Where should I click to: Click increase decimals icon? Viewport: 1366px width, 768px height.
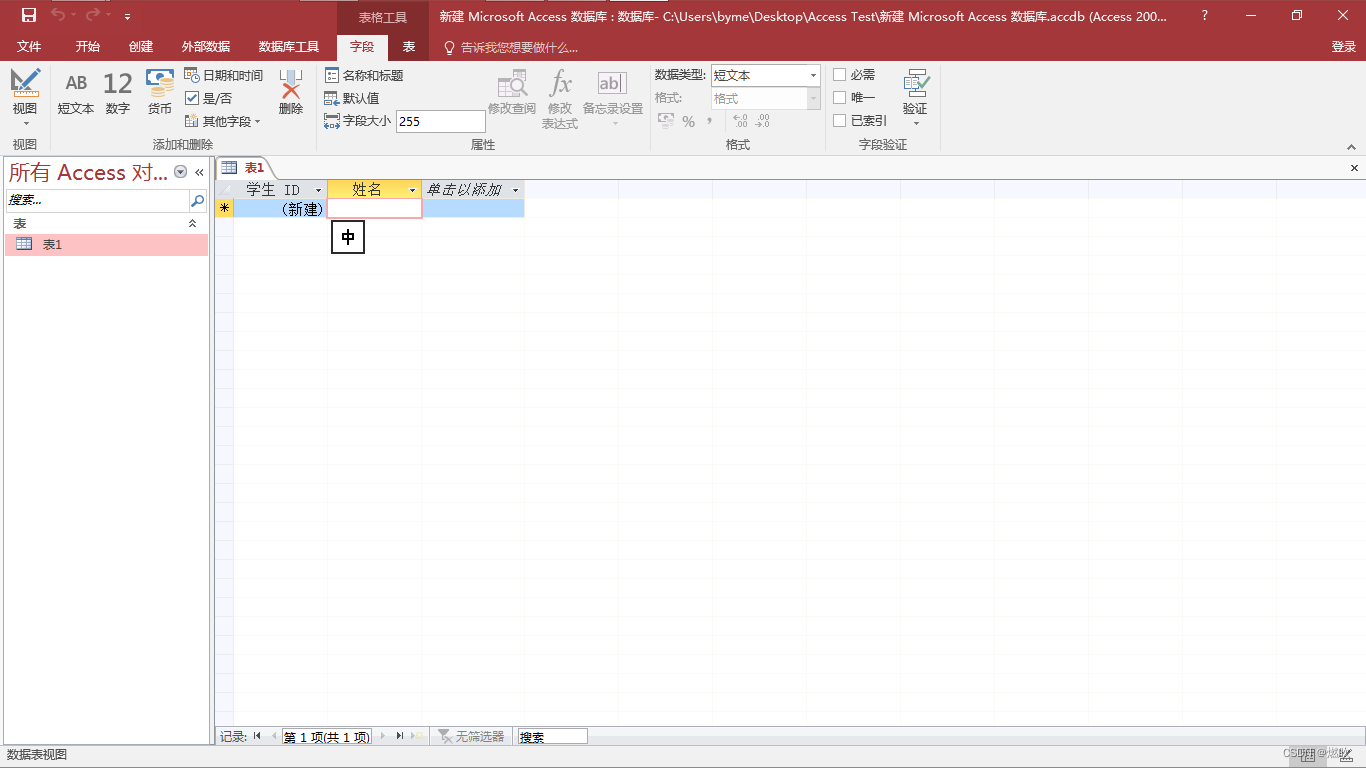click(x=740, y=121)
